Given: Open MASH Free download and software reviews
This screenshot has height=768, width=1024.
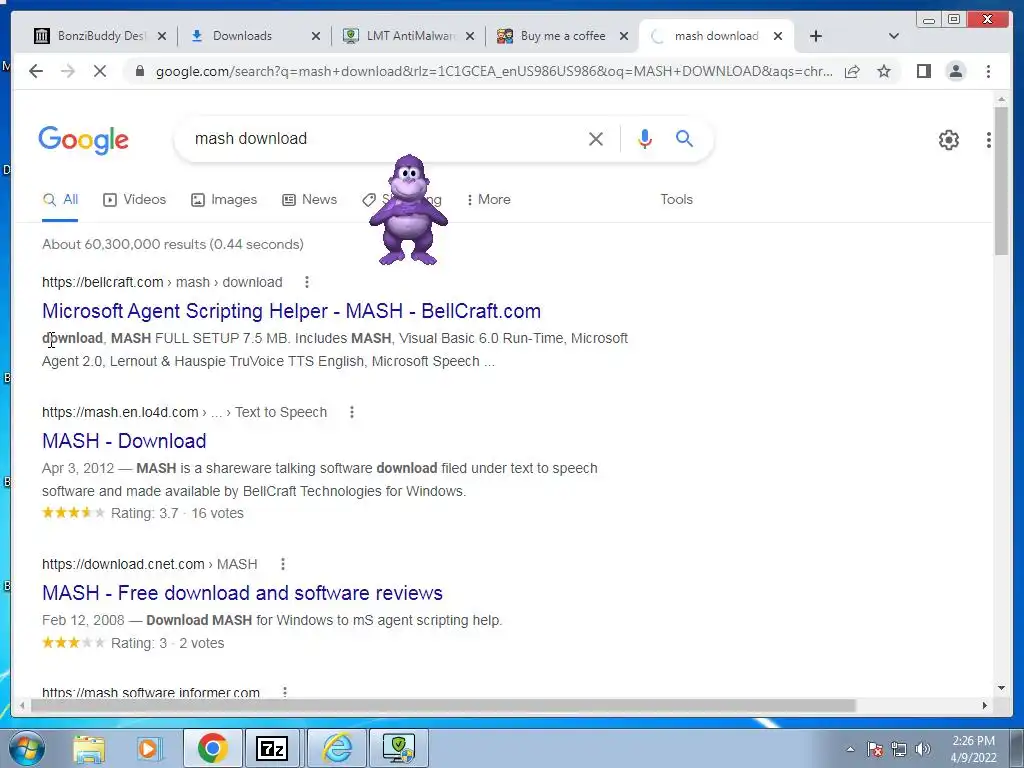Looking at the screenshot, I should point(242,593).
